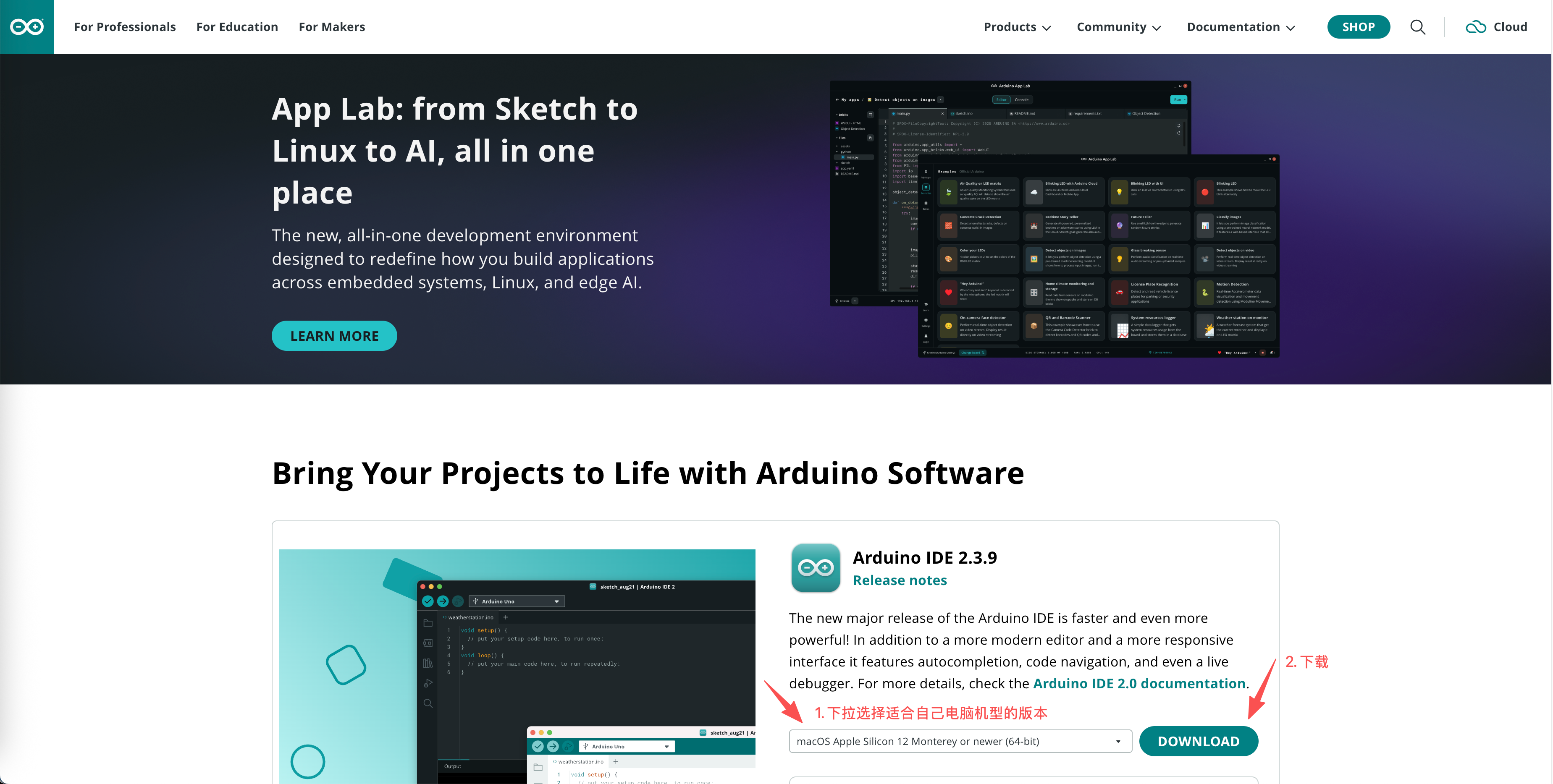Viewport: 1553px width, 784px height.
Task: Click the LEARN MORE button
Action: (334, 336)
